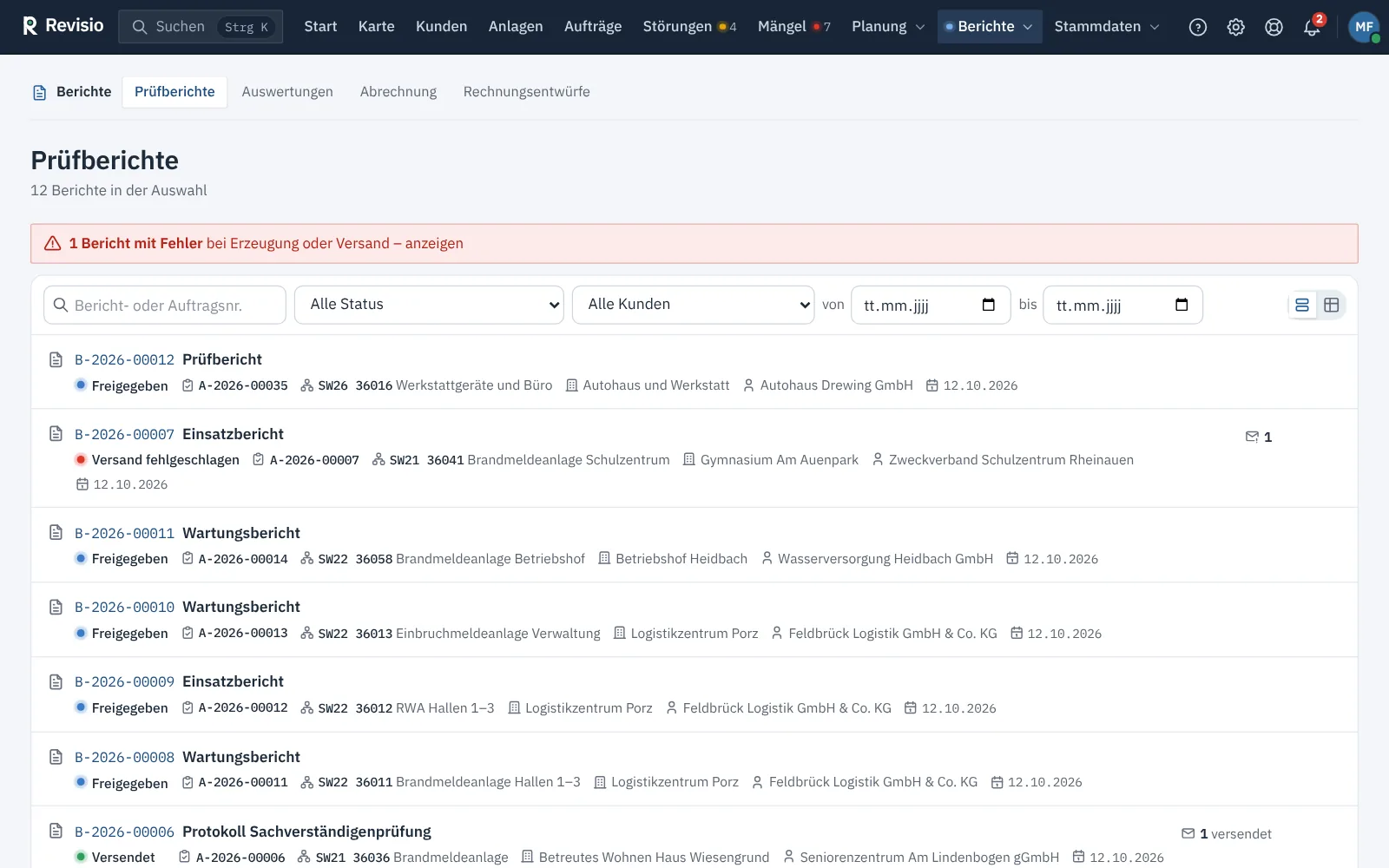Click the 'Bericht- oder Auftragsnr.' search field
Image resolution: width=1389 pixels, height=868 pixels.
click(x=165, y=305)
